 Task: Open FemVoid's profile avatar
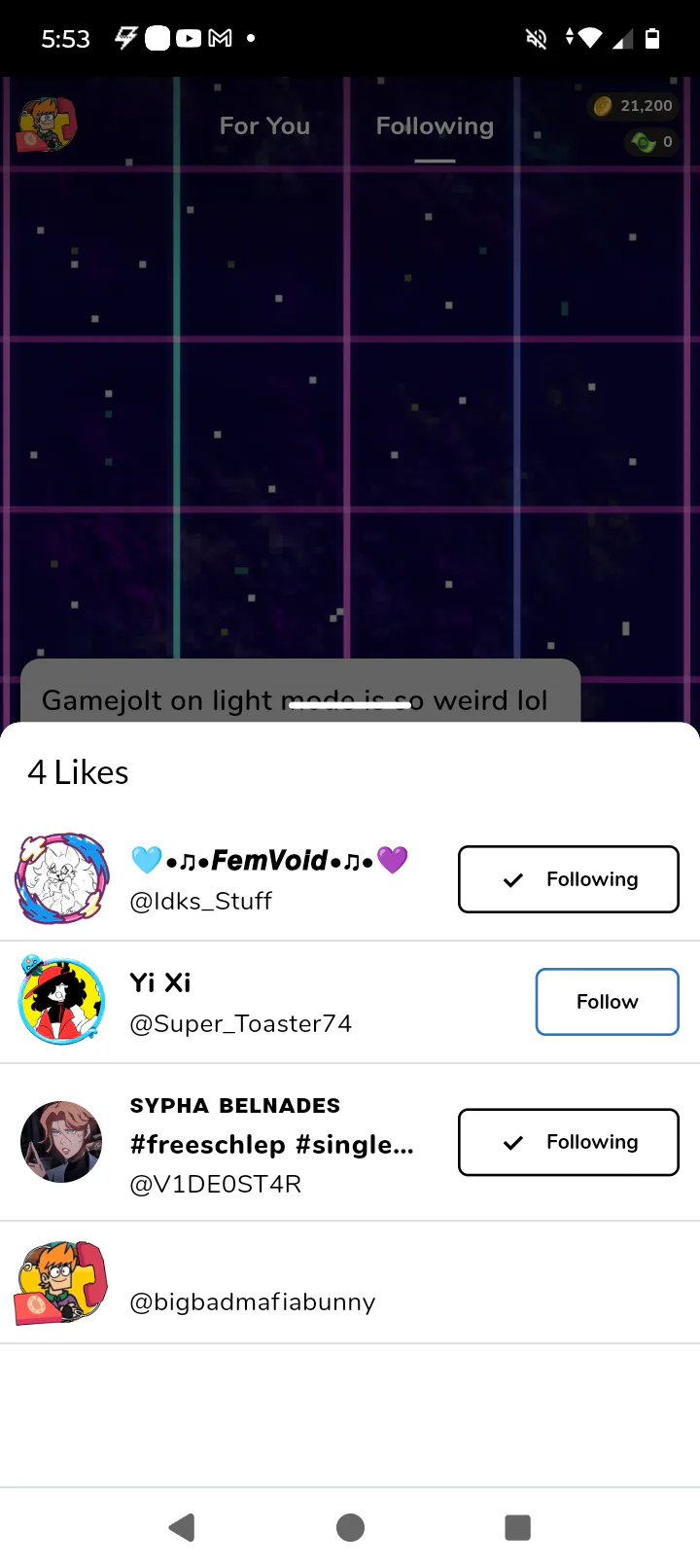(62, 878)
